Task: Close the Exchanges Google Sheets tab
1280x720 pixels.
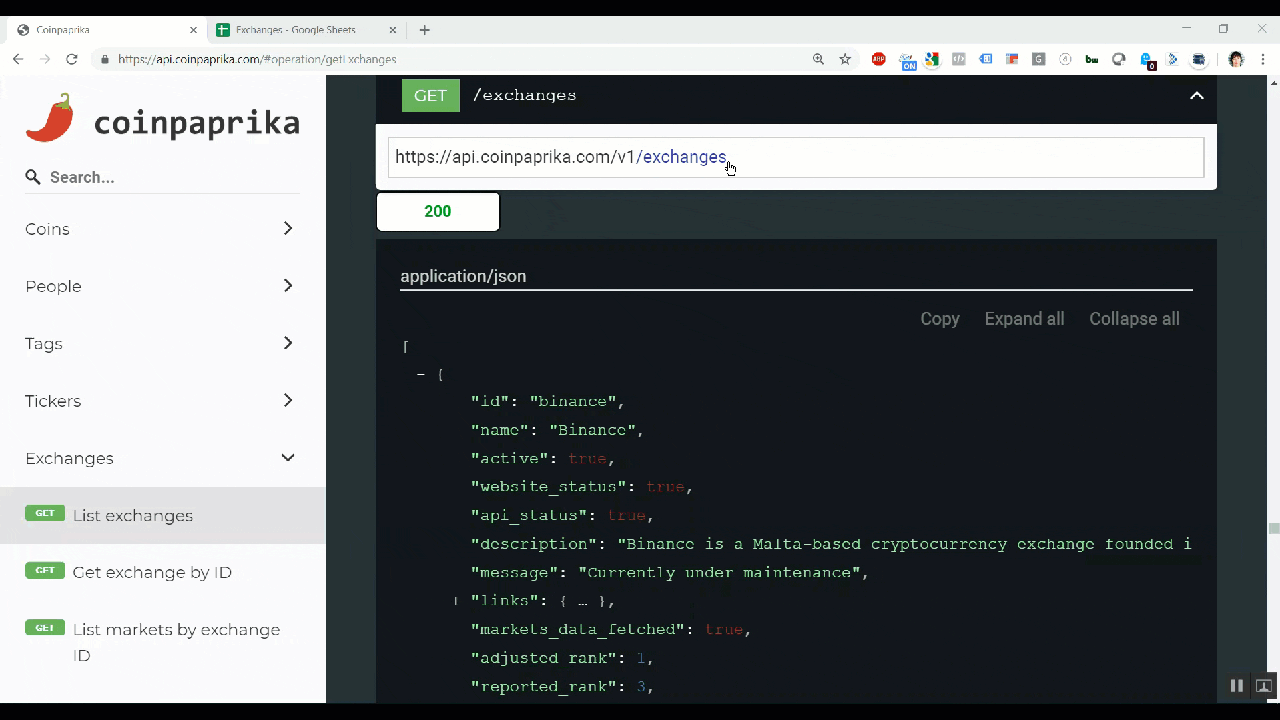Action: pyautogui.click(x=393, y=30)
